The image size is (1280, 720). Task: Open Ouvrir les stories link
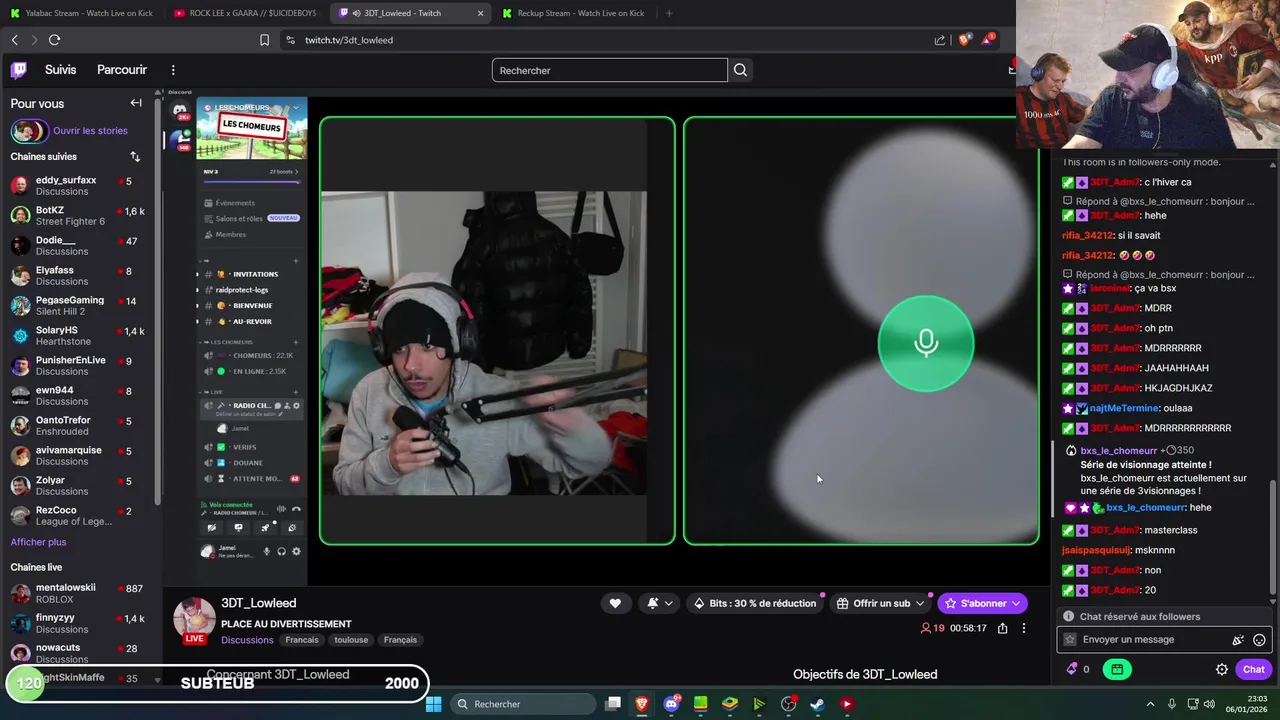tap(90, 131)
